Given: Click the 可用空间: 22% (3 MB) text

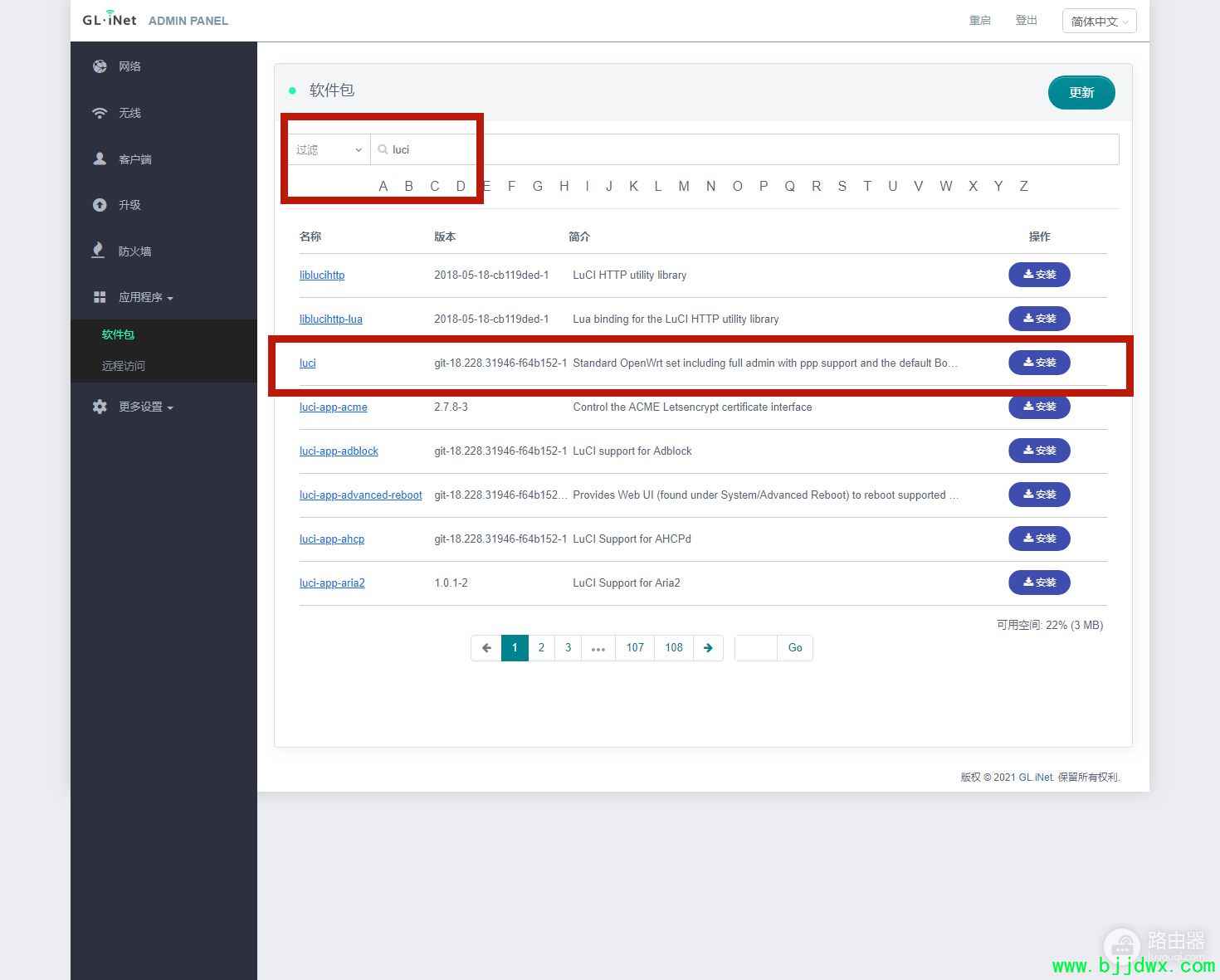Looking at the screenshot, I should coord(1050,625).
